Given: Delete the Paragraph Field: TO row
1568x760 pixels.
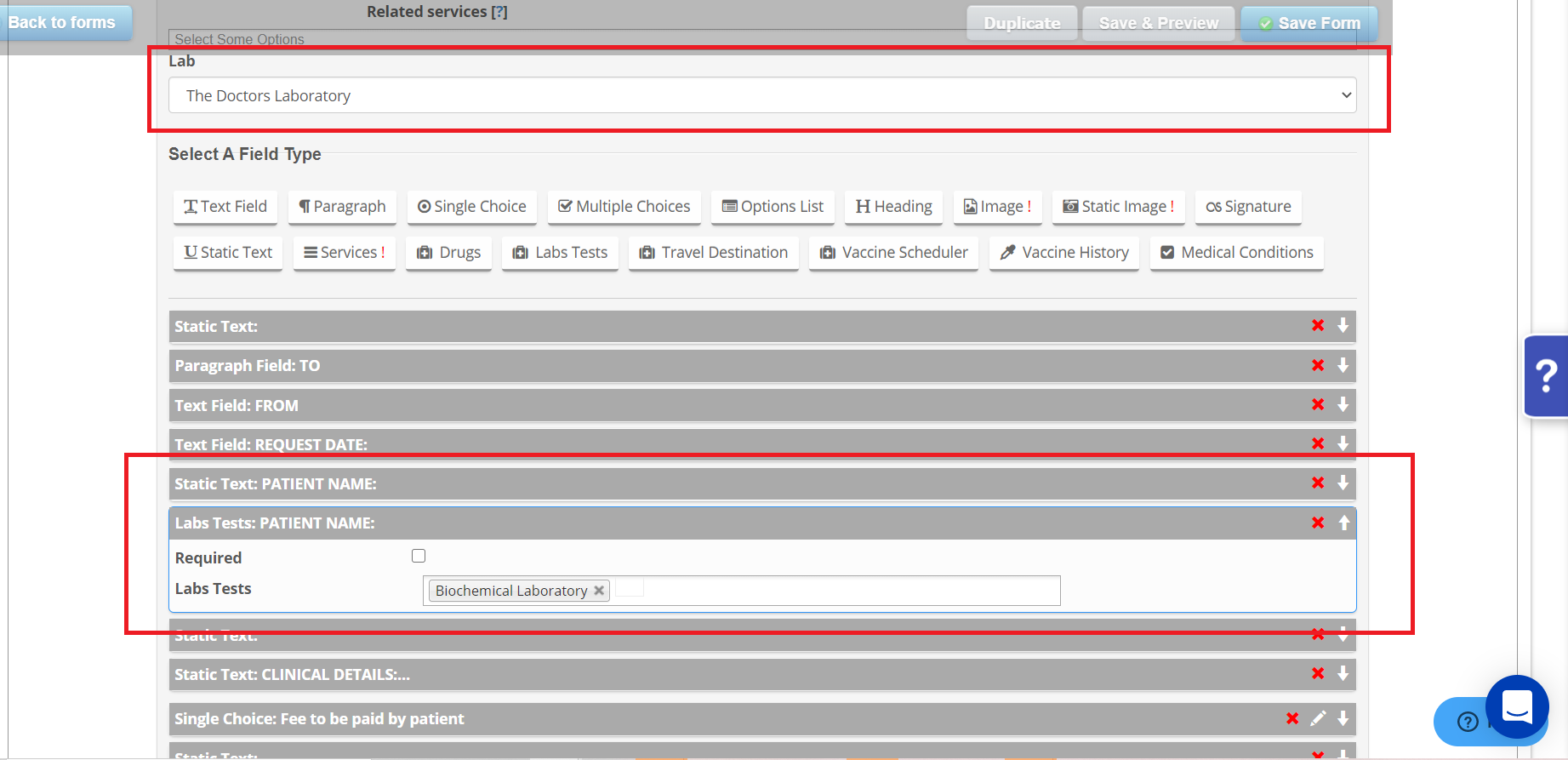Looking at the screenshot, I should [x=1318, y=365].
